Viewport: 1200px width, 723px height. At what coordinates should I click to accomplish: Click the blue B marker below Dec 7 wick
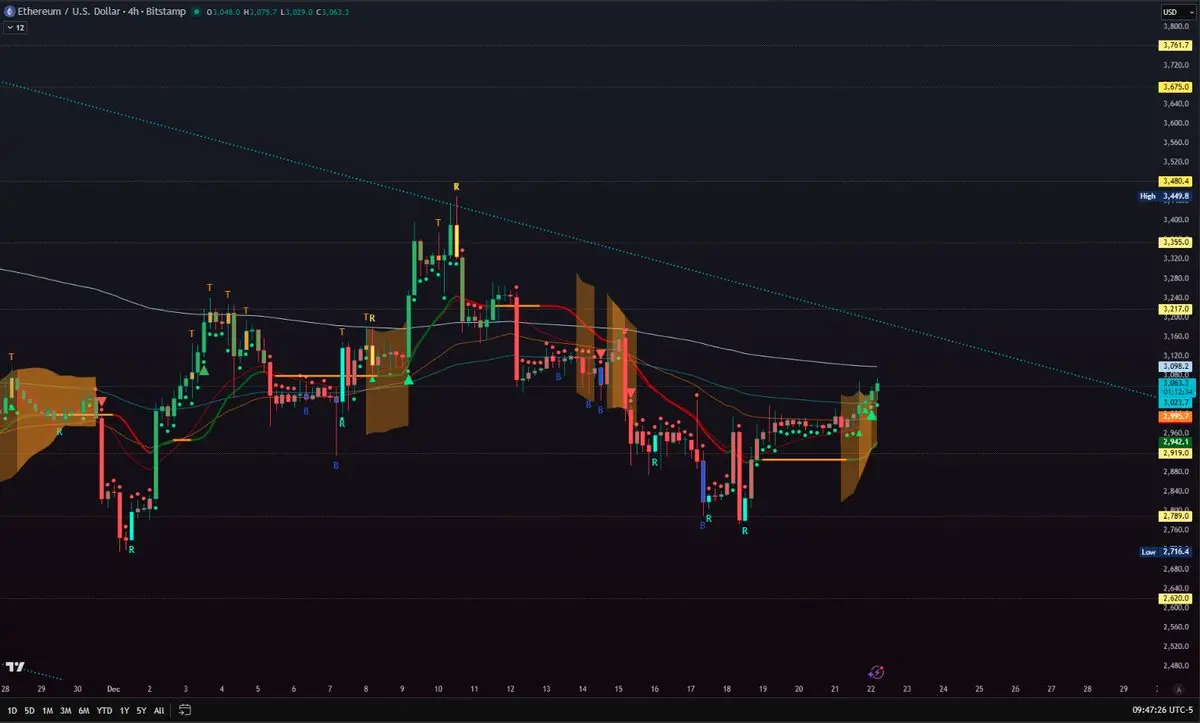[336, 465]
